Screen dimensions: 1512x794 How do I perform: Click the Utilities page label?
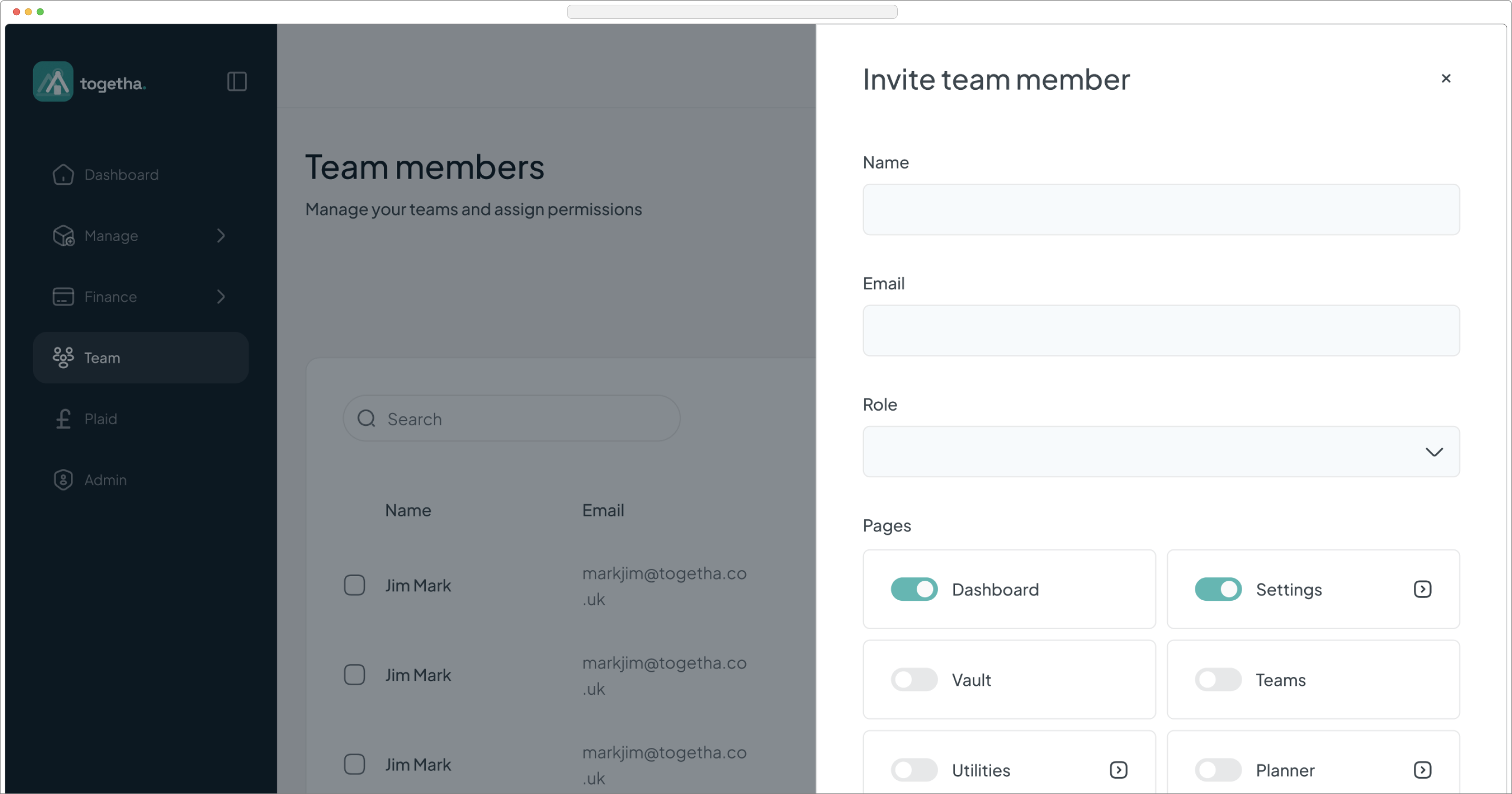pos(981,770)
